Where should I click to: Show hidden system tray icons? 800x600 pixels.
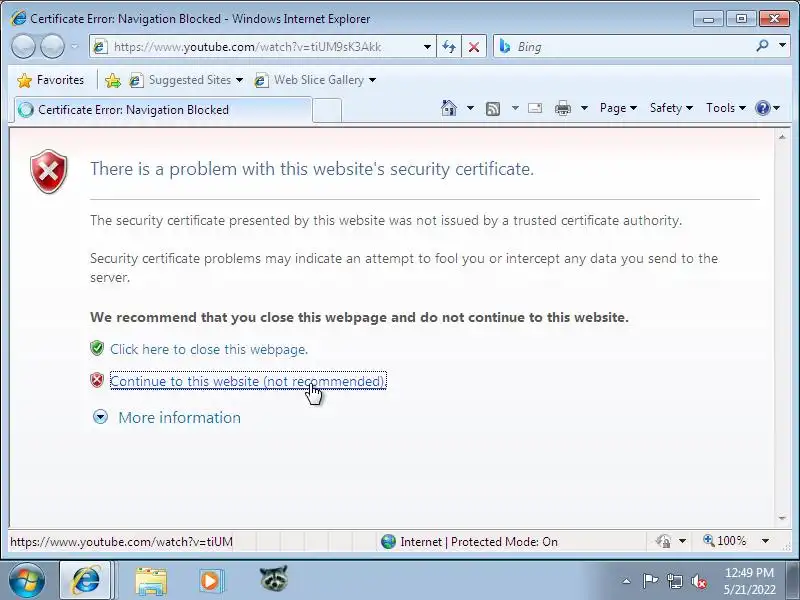point(627,581)
